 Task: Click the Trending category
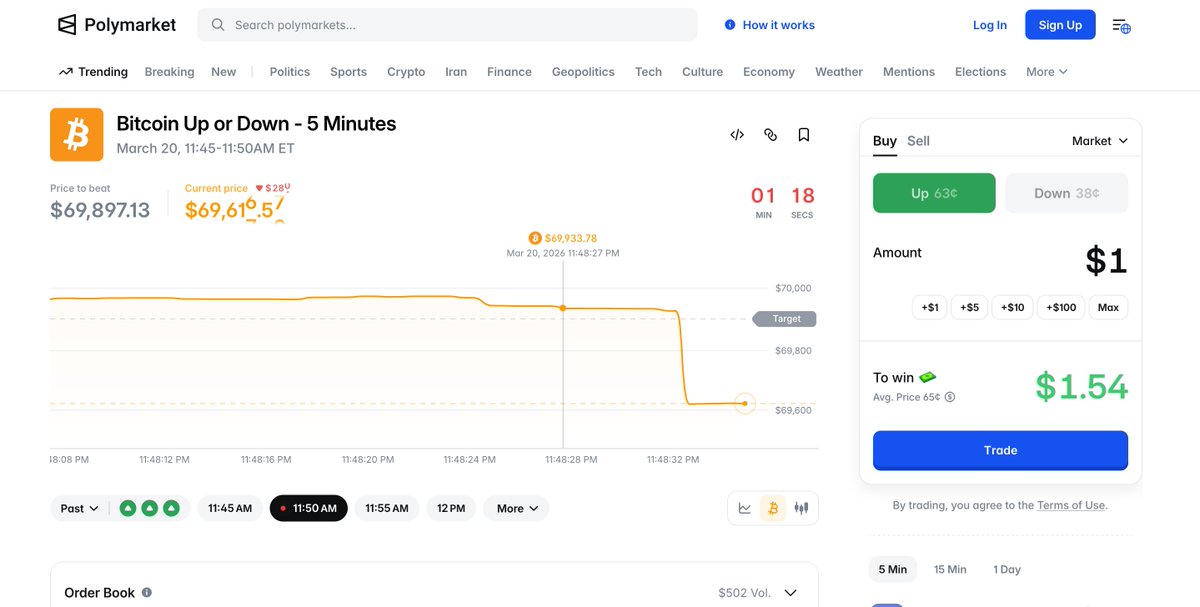click(93, 72)
